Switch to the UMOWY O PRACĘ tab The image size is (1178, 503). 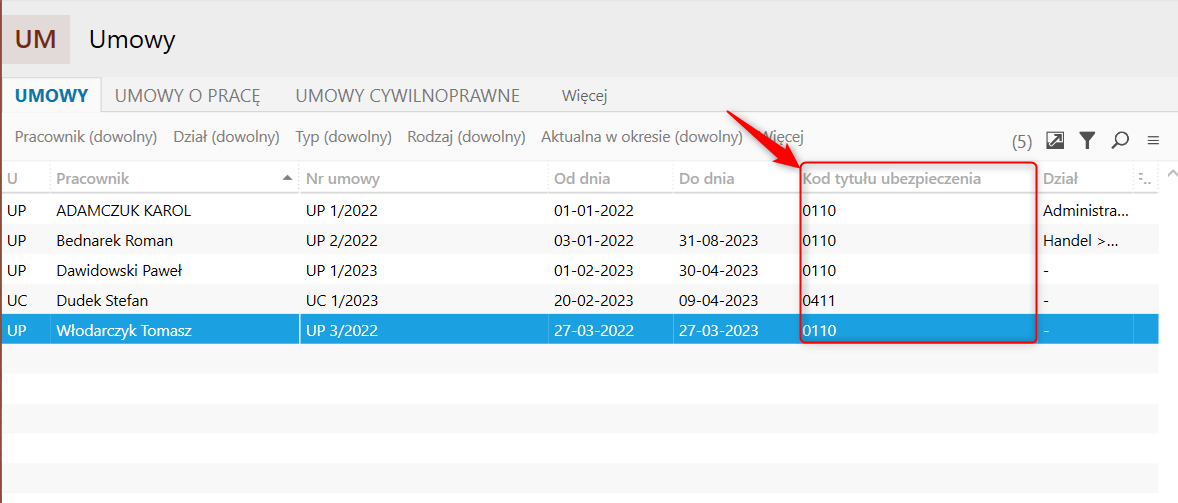coord(187,95)
